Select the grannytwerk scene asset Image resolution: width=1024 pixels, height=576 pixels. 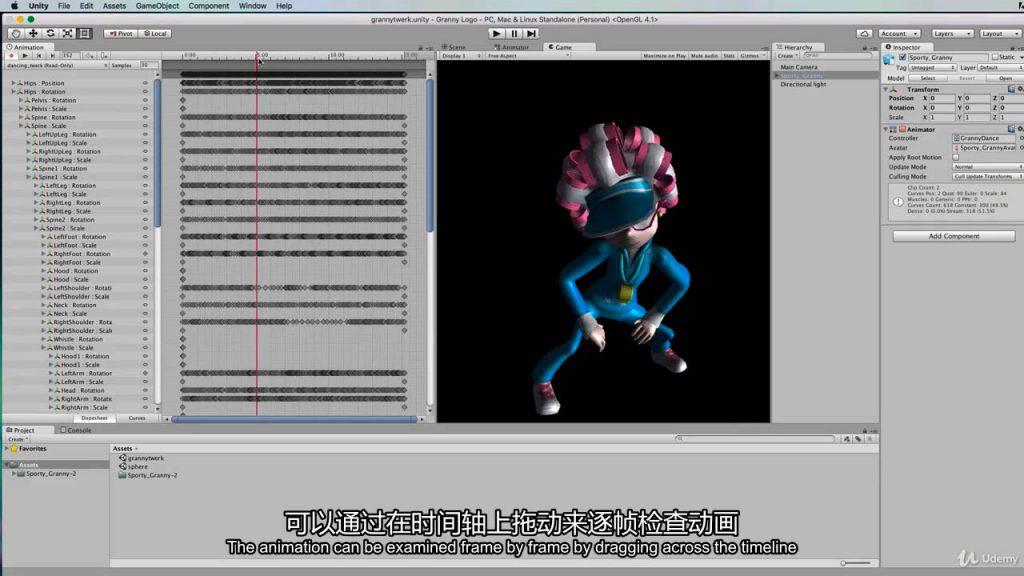coord(141,458)
